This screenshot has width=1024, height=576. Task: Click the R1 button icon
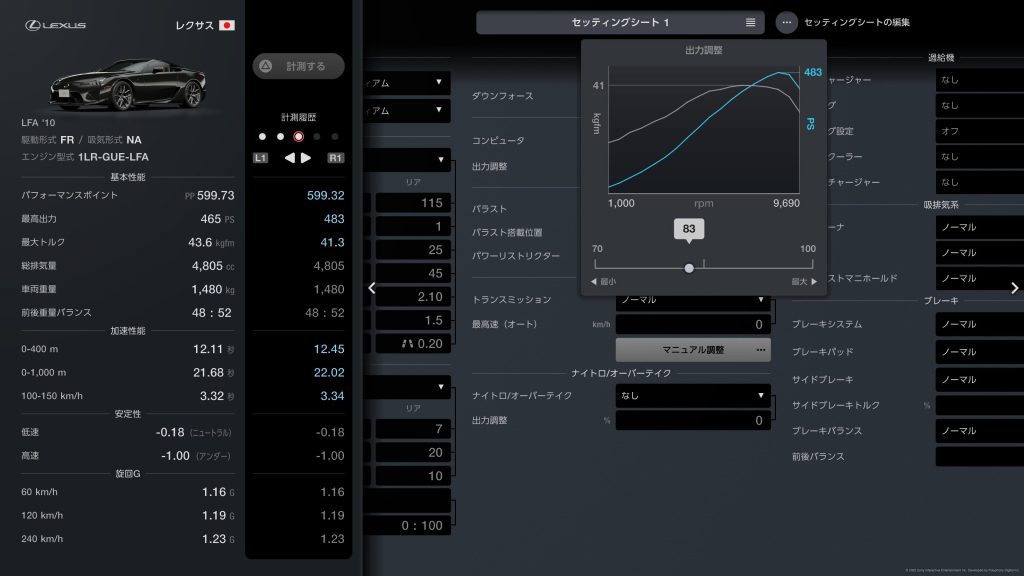[x=336, y=158]
